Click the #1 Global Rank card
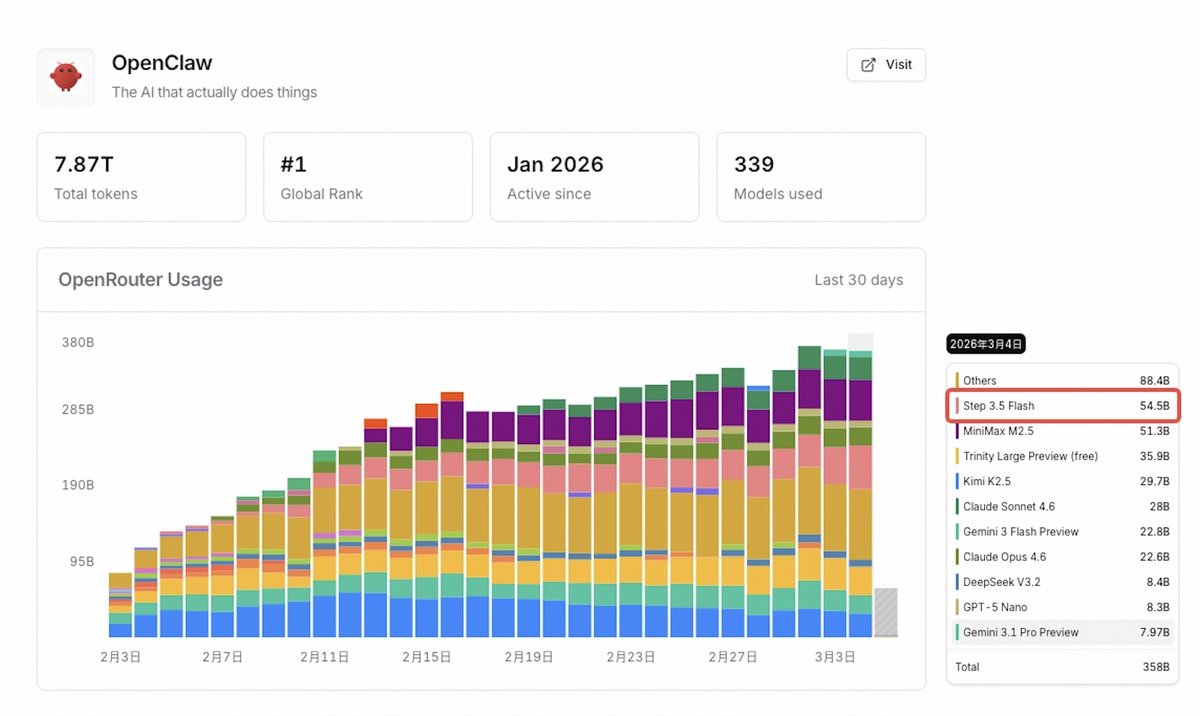The height and width of the screenshot is (716, 1200). click(368, 177)
